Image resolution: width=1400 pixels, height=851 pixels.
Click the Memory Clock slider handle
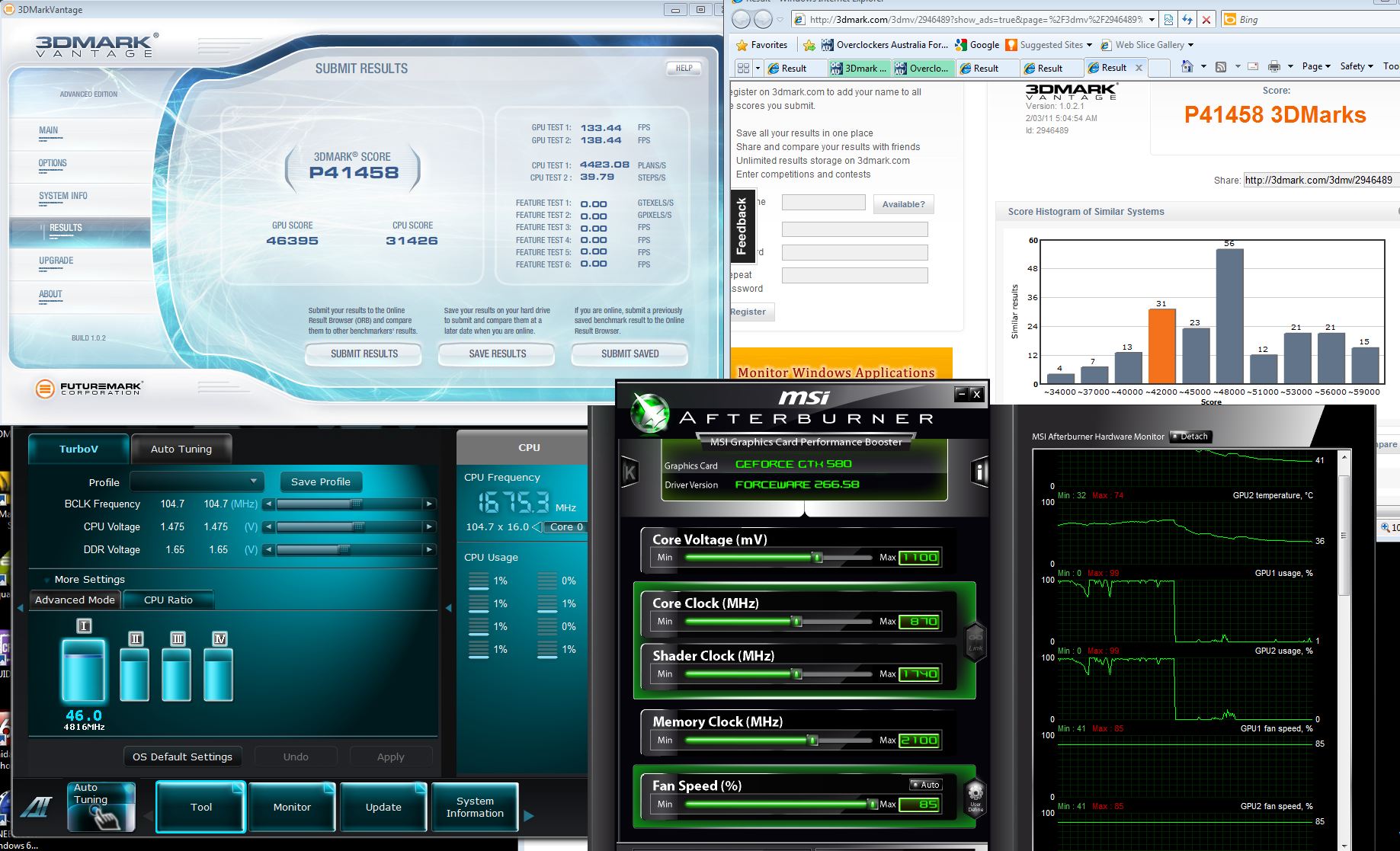812,740
